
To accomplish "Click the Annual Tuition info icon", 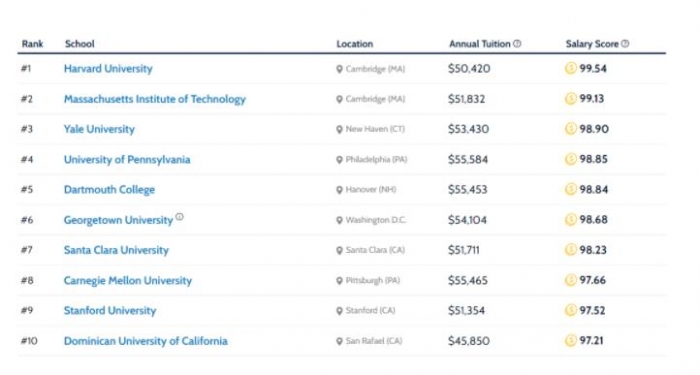I will tap(517, 44).
